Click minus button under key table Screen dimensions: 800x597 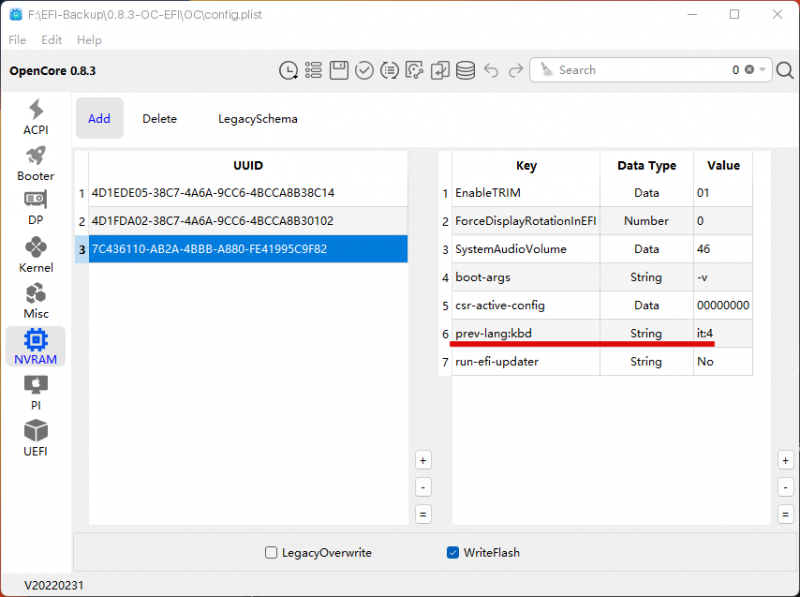pos(785,487)
